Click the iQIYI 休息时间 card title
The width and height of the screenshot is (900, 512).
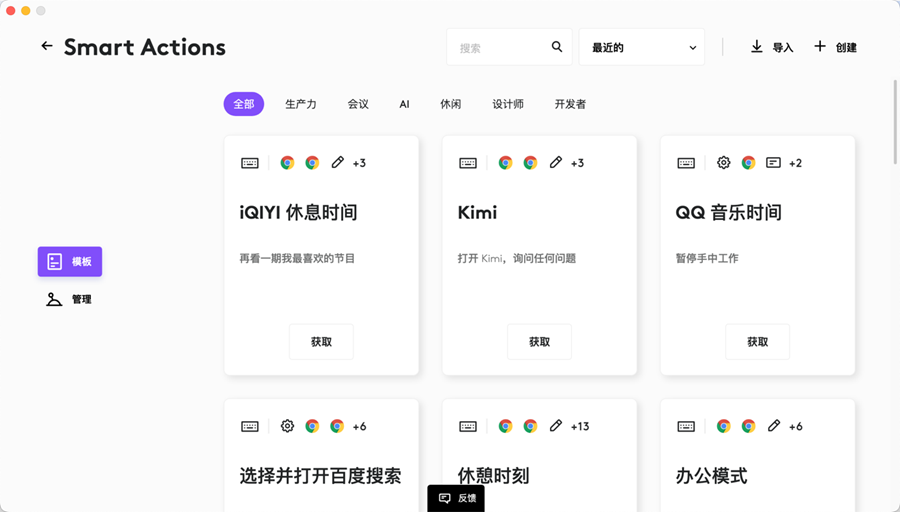[298, 212]
